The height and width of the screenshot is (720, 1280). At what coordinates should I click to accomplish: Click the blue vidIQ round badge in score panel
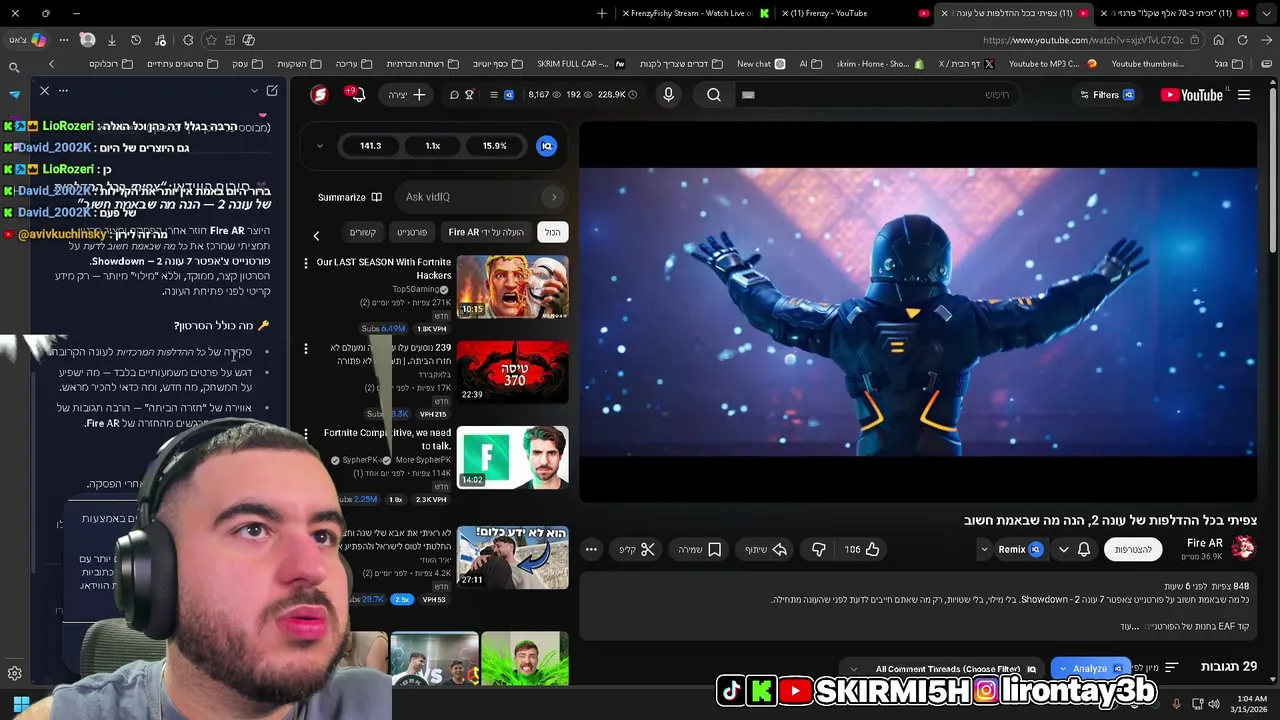(x=546, y=146)
